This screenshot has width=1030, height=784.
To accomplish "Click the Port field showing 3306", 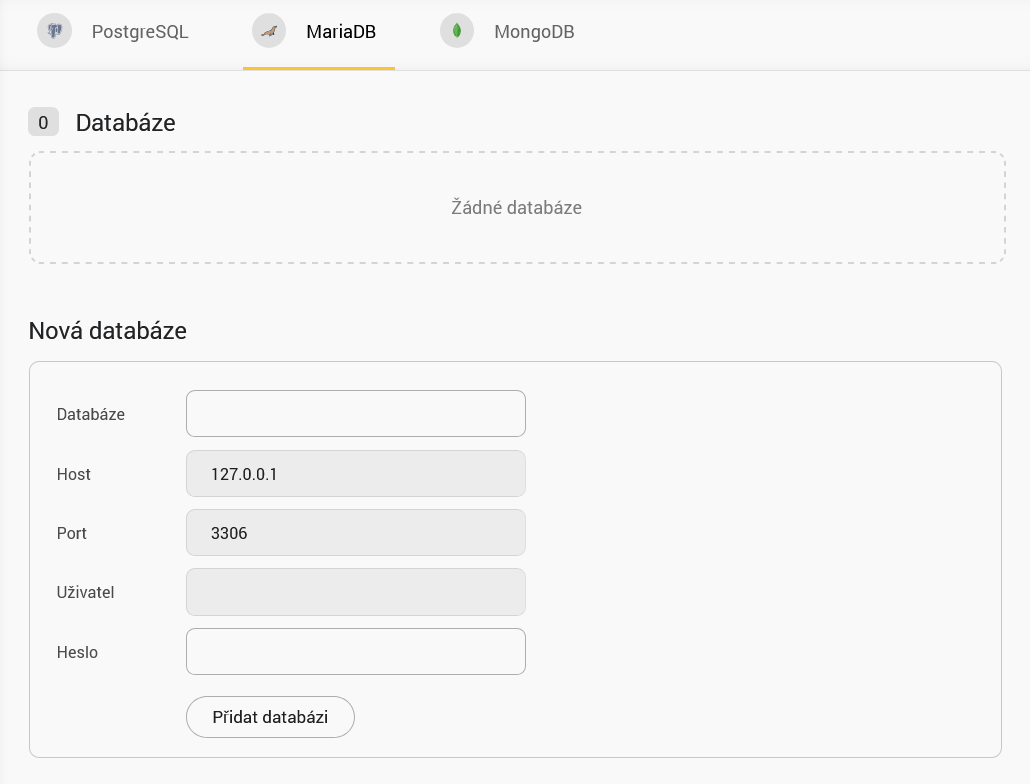I will (356, 533).
